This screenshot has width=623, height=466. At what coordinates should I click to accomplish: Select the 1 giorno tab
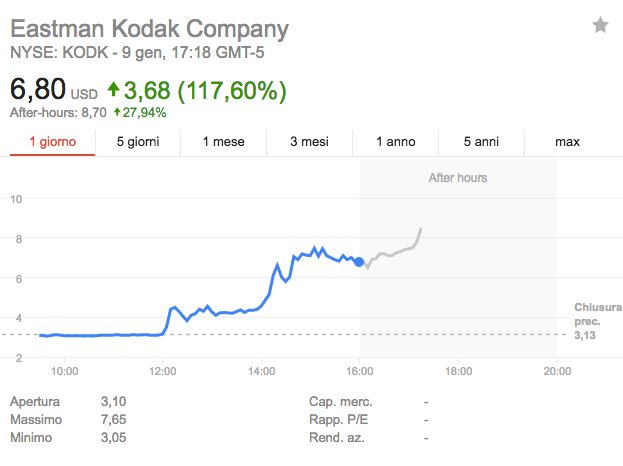(52, 142)
